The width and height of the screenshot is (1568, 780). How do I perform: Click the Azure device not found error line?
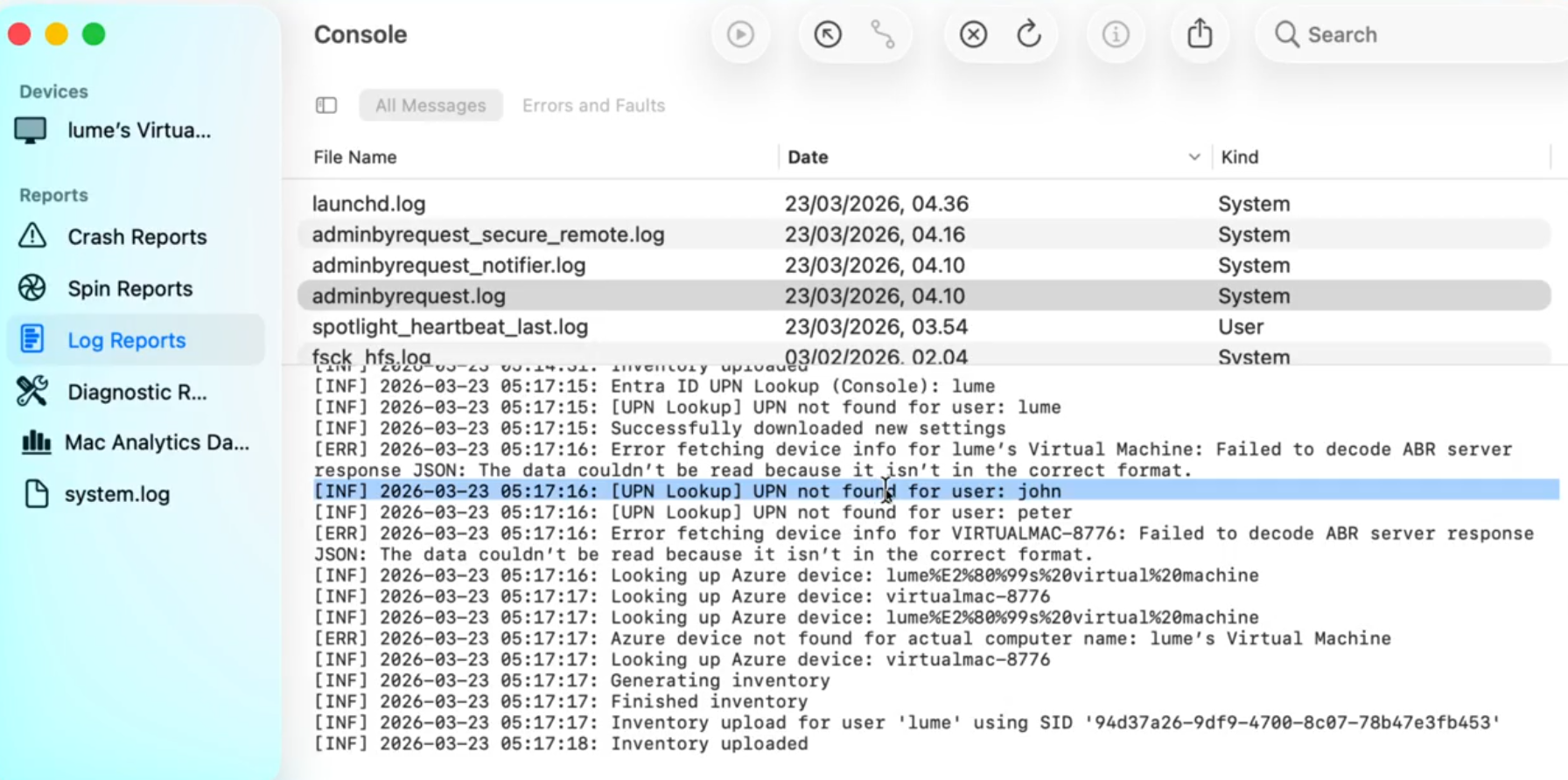pos(852,638)
